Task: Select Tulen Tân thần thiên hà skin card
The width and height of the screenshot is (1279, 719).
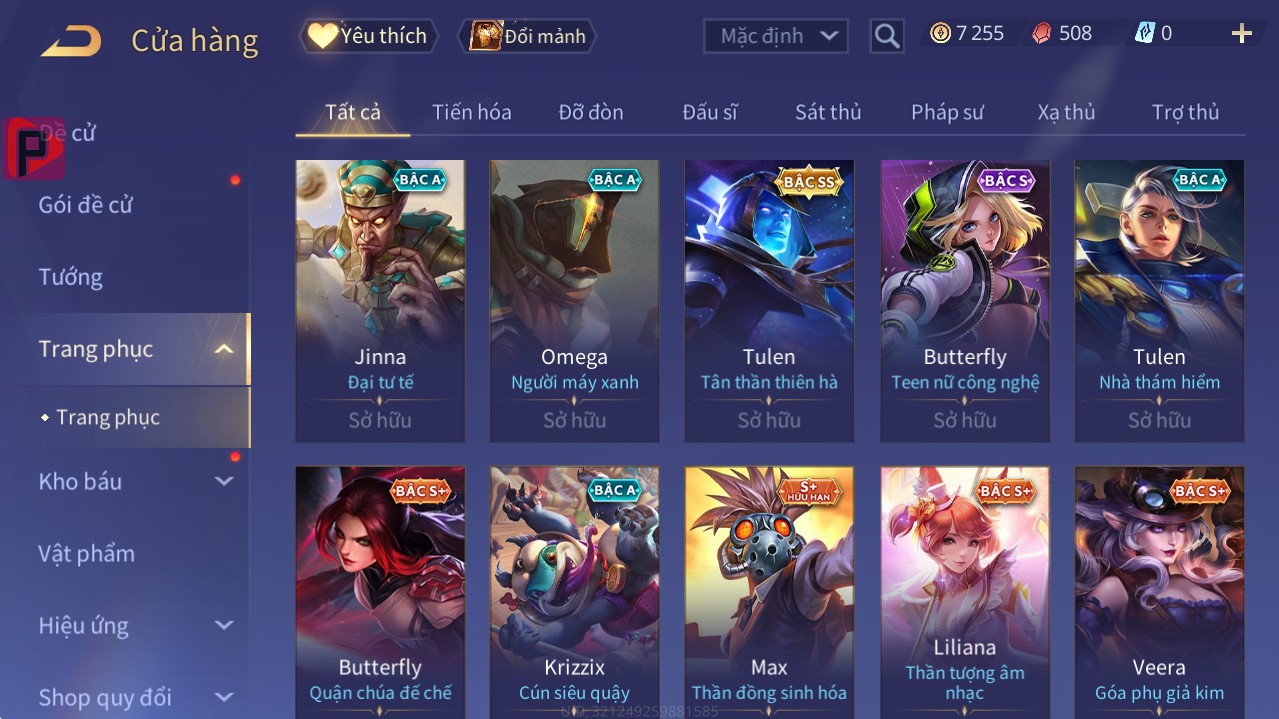Action: pos(769,301)
